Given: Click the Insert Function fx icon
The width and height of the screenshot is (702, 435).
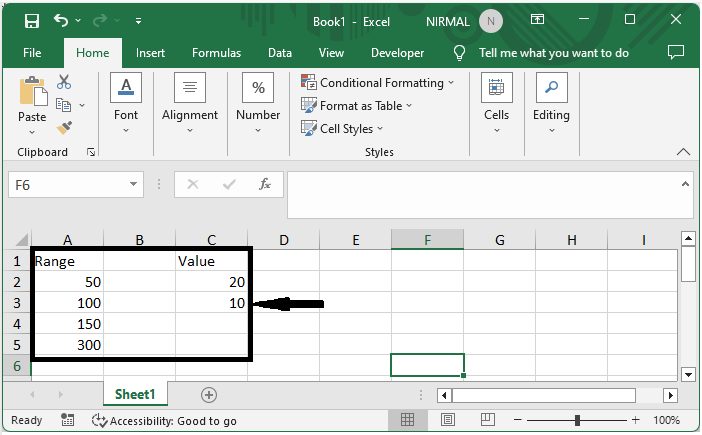Looking at the screenshot, I should tap(265, 185).
